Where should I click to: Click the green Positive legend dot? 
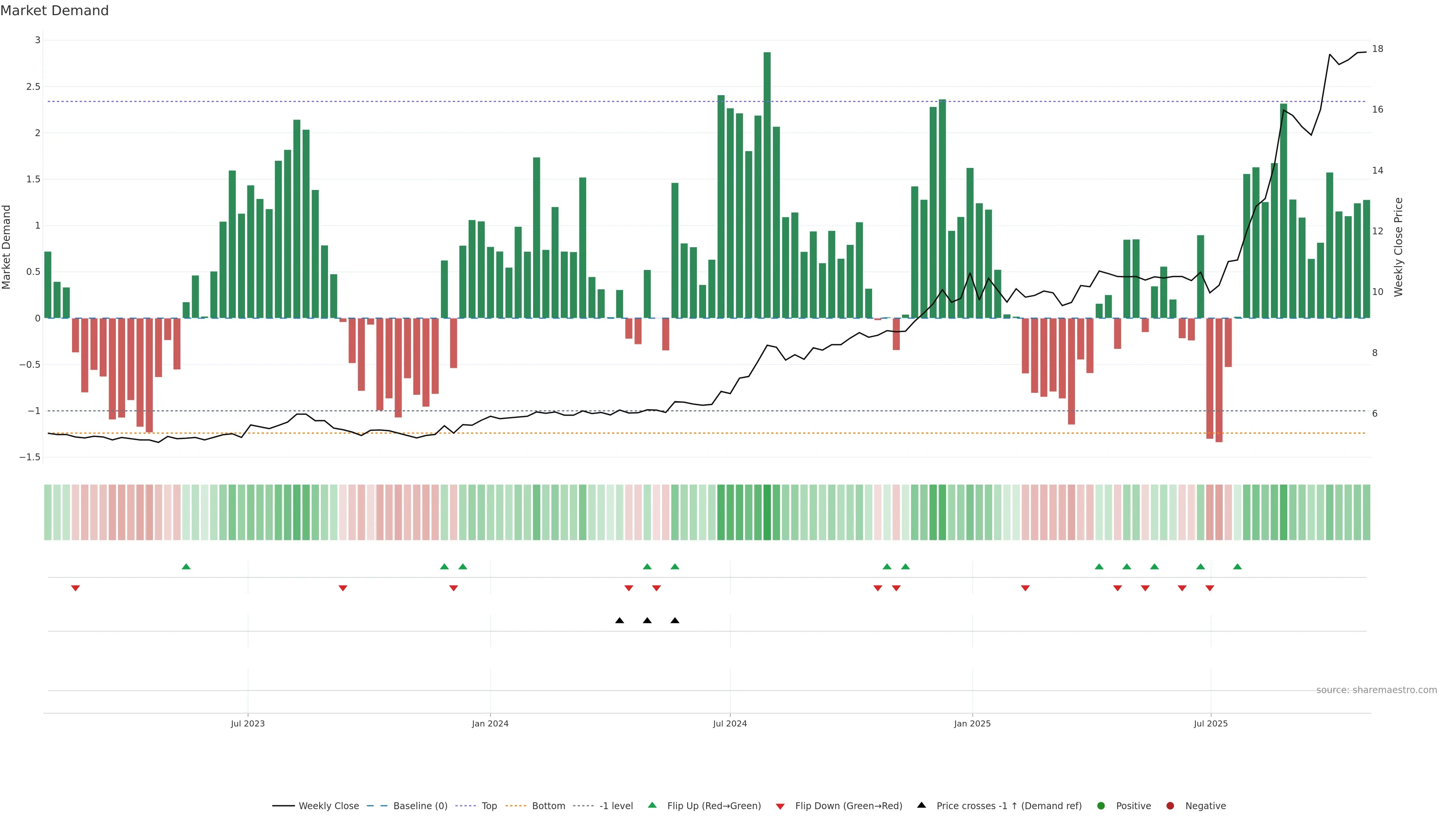(x=1100, y=805)
